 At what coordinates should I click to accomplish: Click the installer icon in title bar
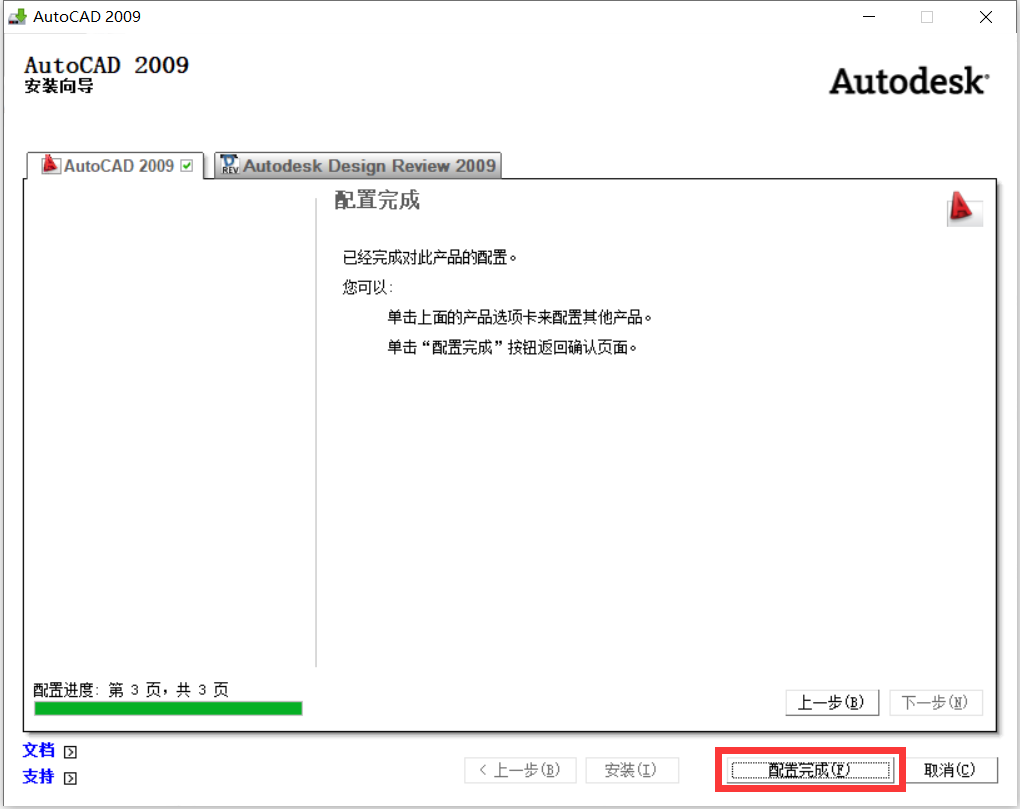point(17,16)
